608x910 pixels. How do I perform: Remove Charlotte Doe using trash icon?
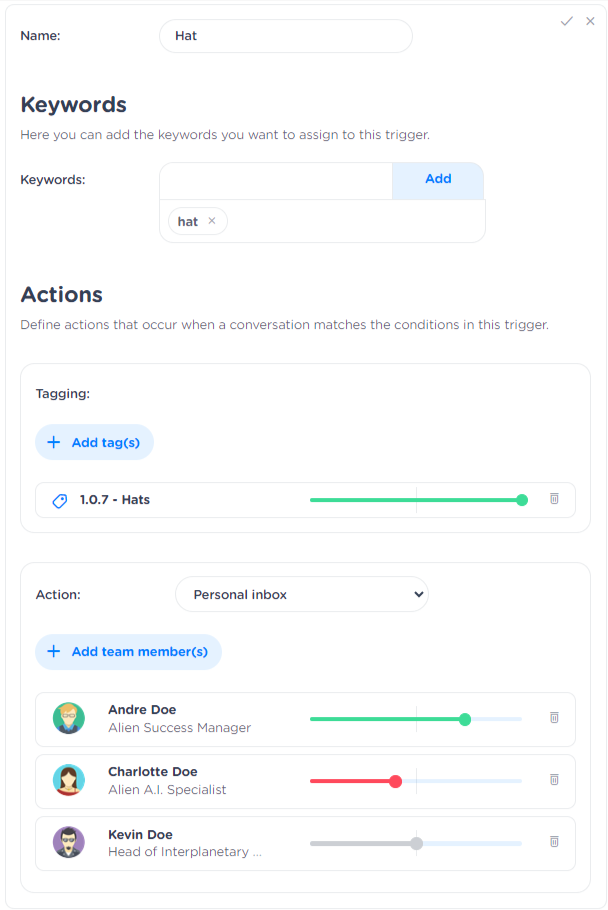coord(554,779)
